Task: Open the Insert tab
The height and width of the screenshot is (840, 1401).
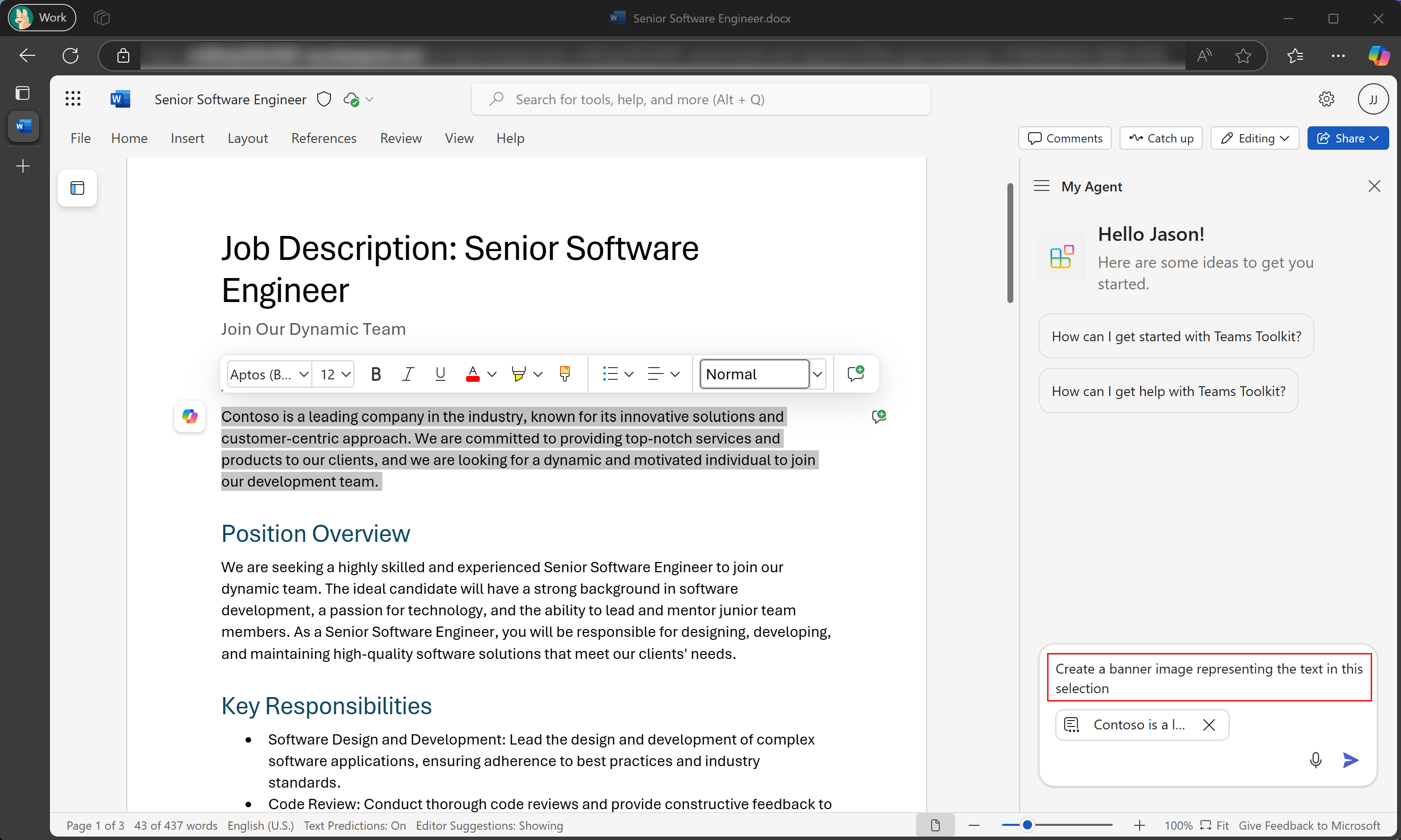Action: 187,138
